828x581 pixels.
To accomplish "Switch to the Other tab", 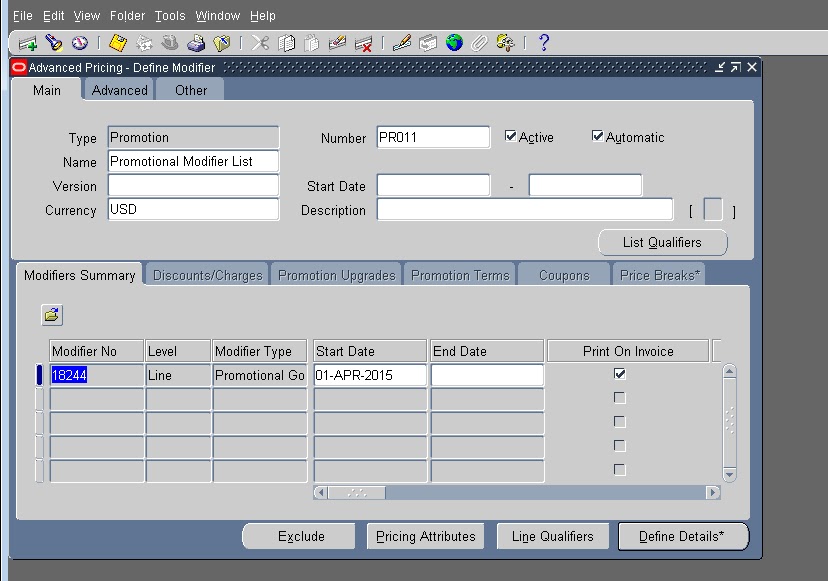I will (x=191, y=90).
